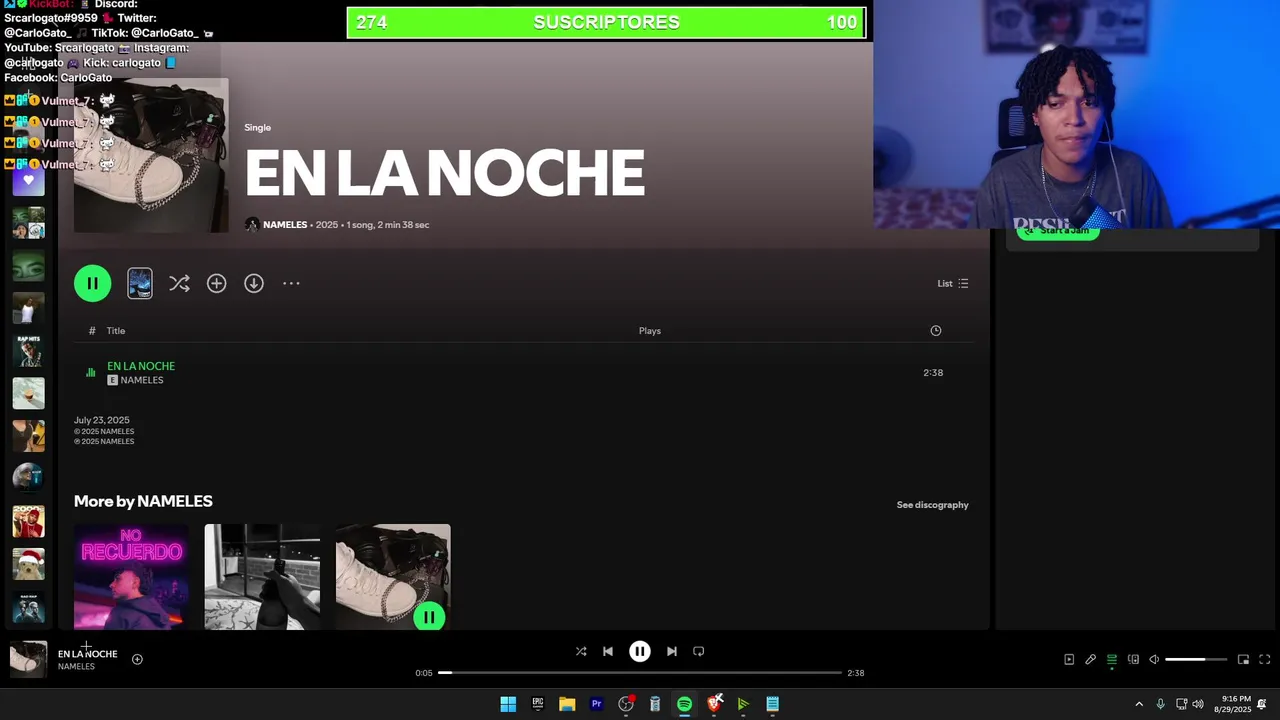
Task: Open the OBS Studio taskbar icon
Action: [x=626, y=704]
